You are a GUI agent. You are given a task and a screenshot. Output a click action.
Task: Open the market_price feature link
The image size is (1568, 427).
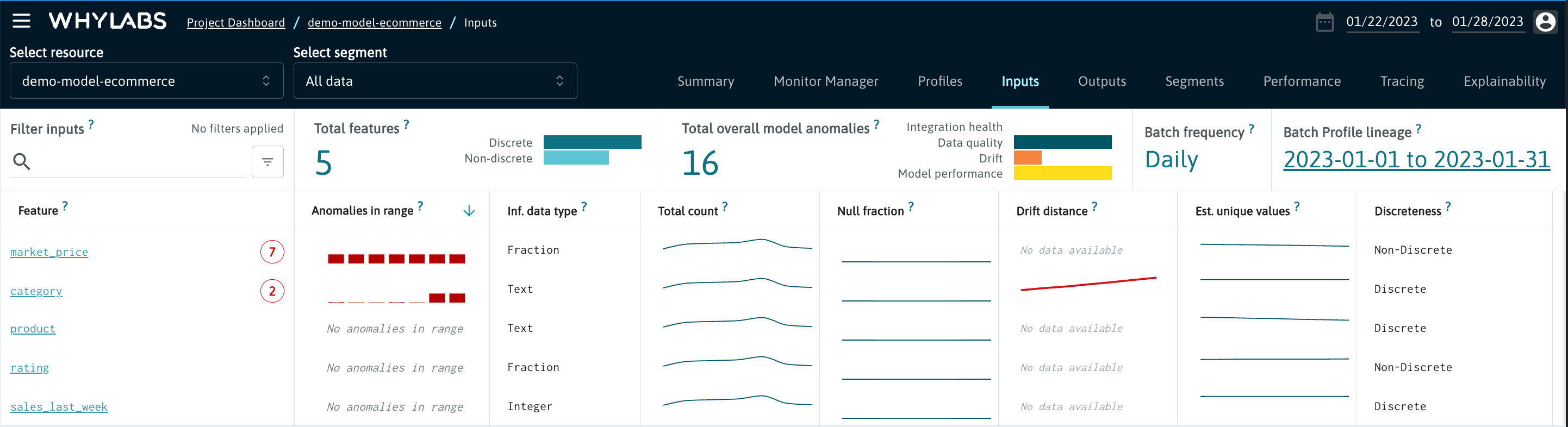pyautogui.click(x=49, y=253)
